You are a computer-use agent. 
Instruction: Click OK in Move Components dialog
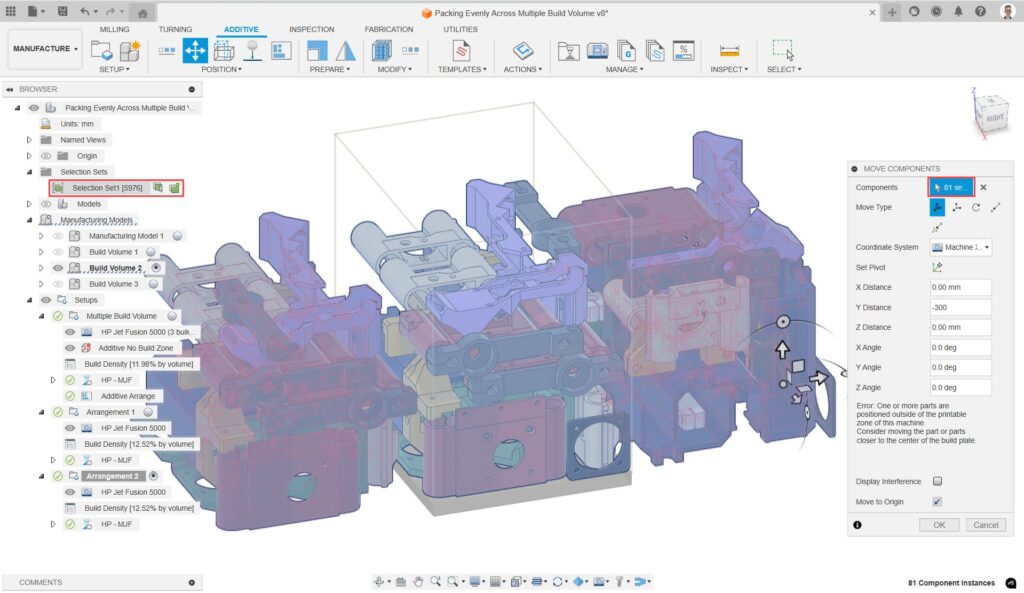tap(939, 525)
